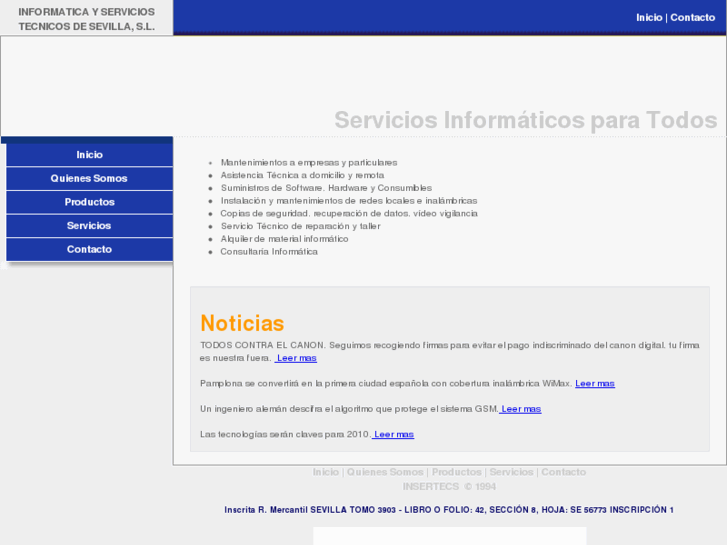
Task: Click footer Quienes Somos link
Action: pyautogui.click(x=385, y=472)
